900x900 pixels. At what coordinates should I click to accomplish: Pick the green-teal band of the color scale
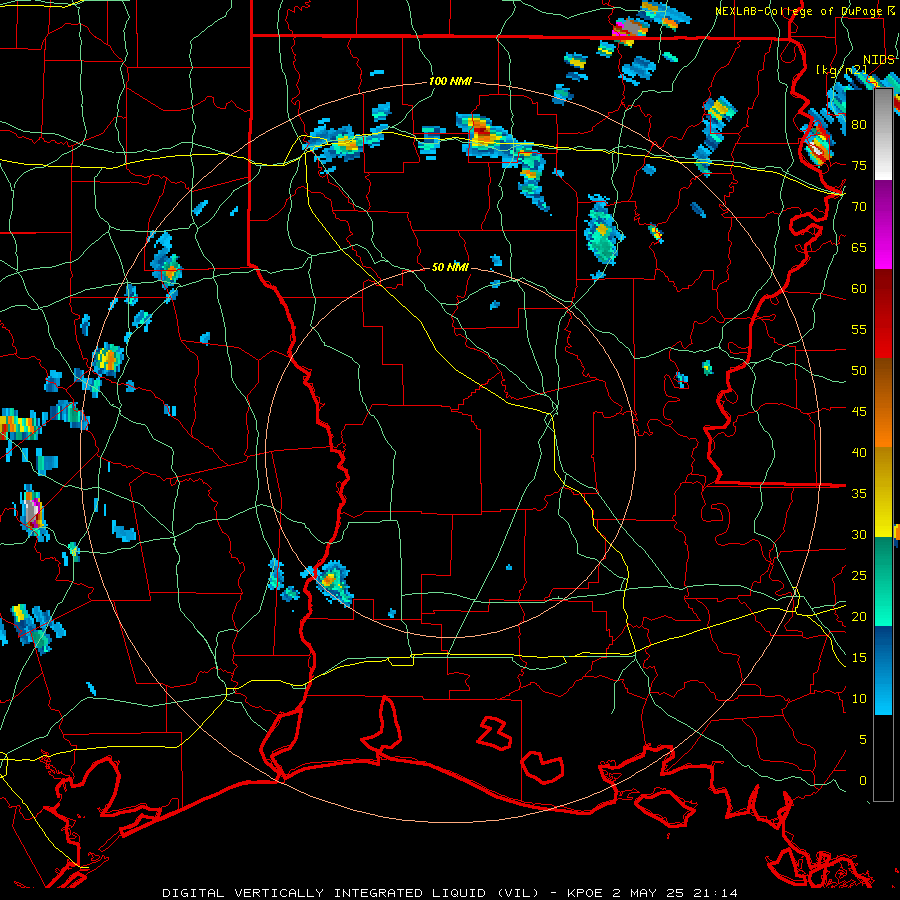coord(883,582)
